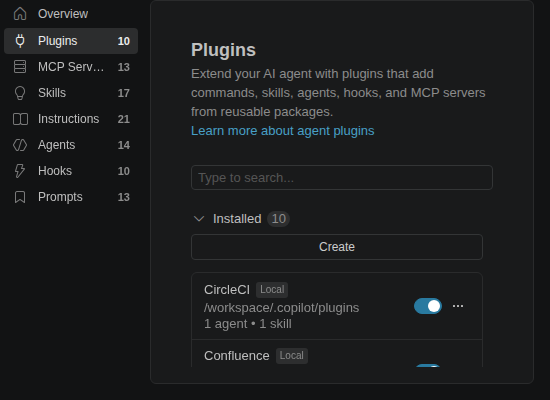Select the Skills sidebar item

(x=71, y=93)
